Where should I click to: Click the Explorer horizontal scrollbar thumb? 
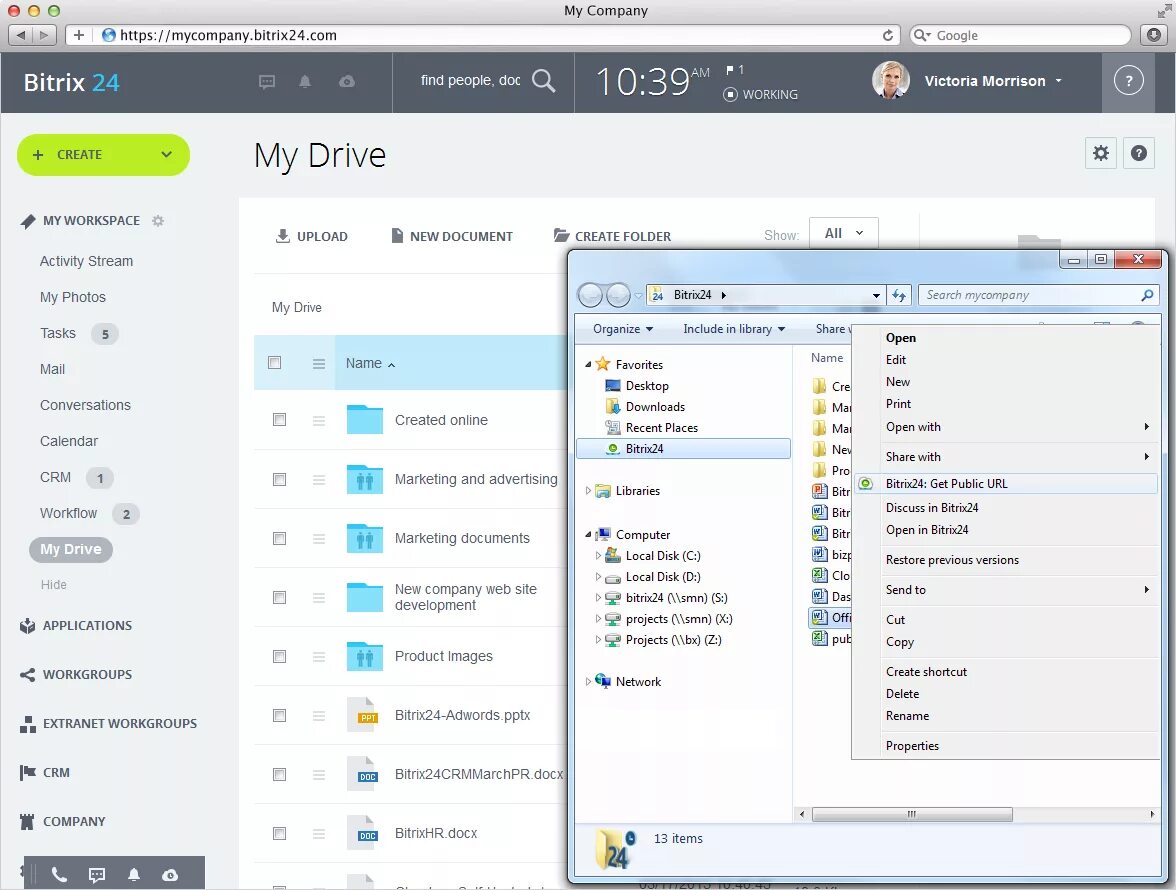click(912, 814)
